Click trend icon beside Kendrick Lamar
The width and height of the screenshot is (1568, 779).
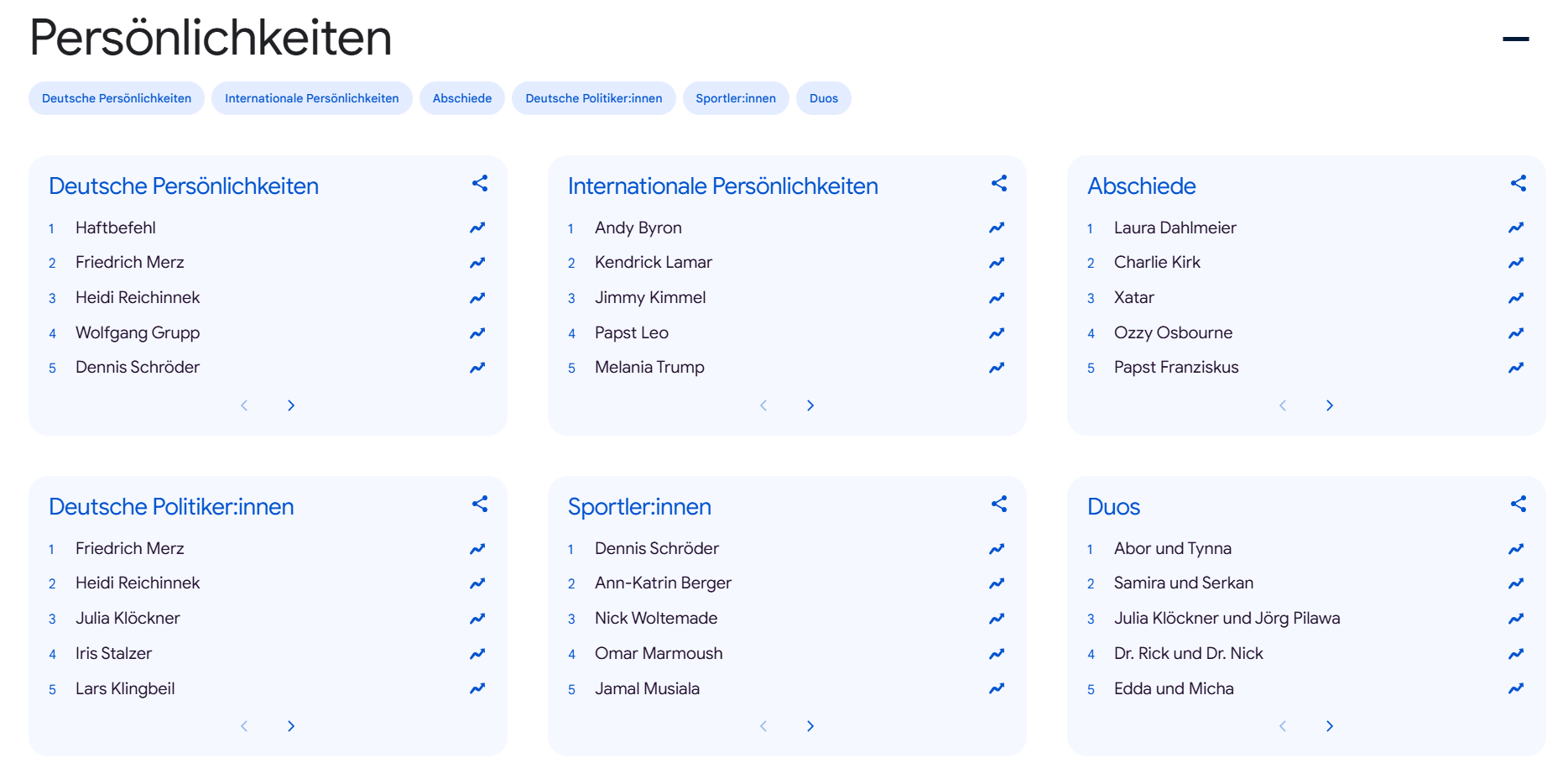pyautogui.click(x=997, y=263)
